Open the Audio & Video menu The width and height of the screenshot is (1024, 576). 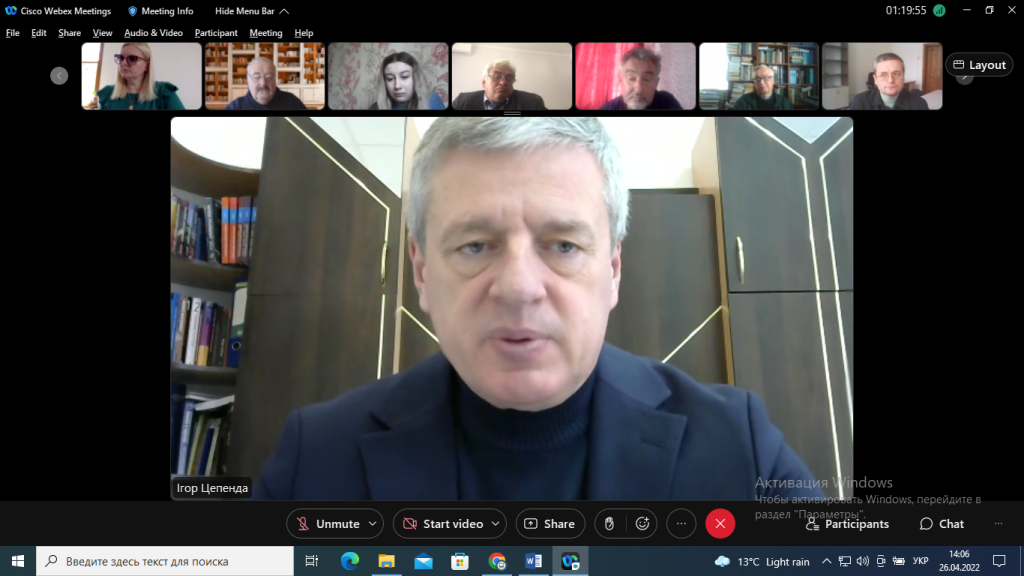(x=153, y=33)
